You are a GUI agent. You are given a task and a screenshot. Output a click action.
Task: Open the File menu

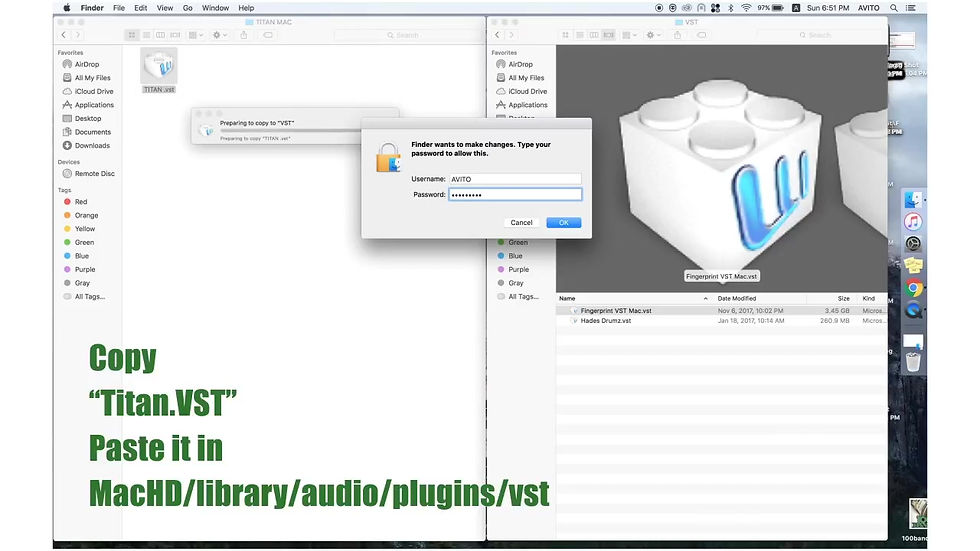pyautogui.click(x=119, y=8)
